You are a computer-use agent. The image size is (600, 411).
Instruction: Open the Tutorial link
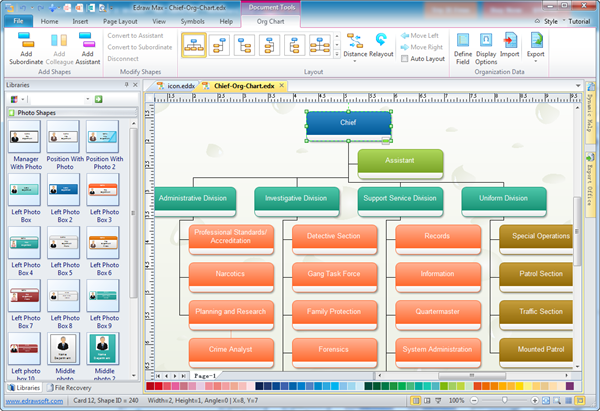579,21
